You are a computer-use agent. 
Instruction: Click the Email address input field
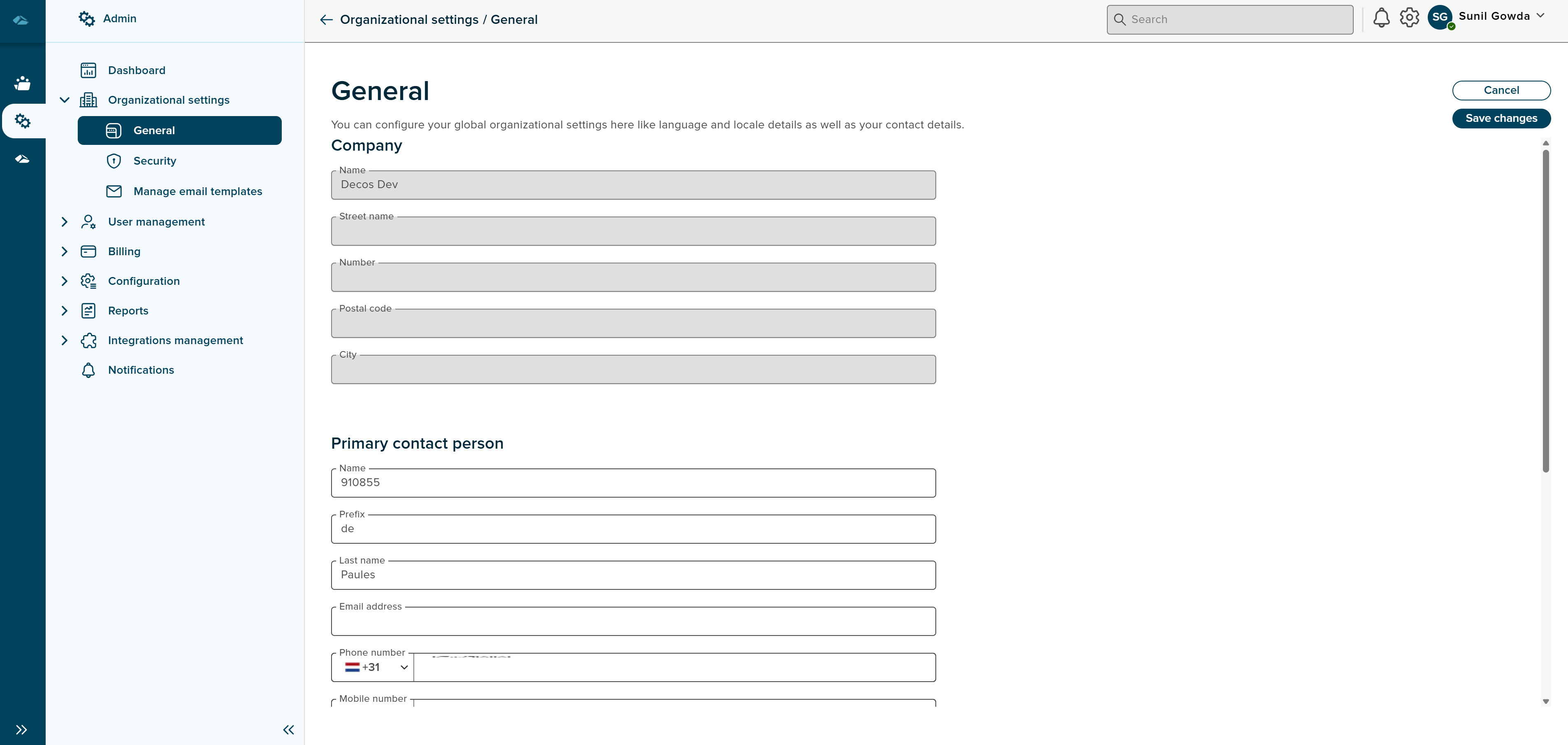(x=633, y=623)
